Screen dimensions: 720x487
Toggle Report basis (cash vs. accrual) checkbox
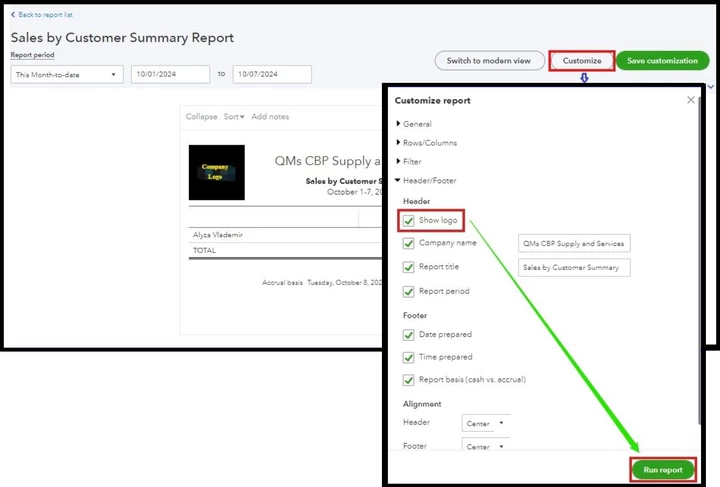pyautogui.click(x=409, y=380)
